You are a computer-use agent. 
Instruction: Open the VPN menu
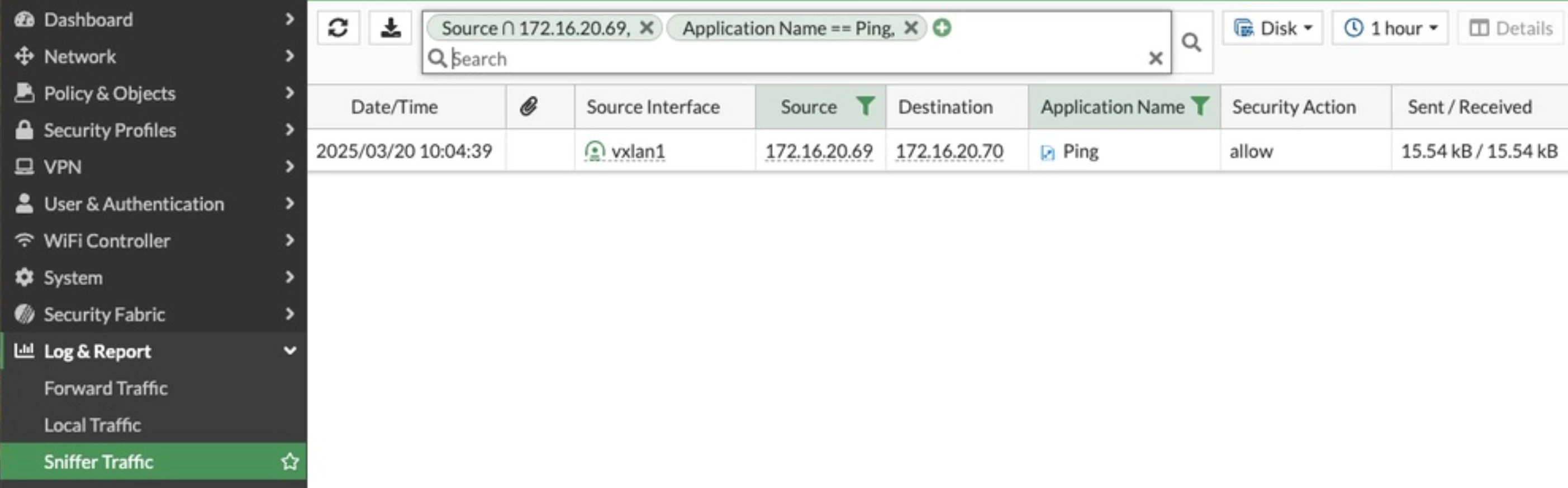[153, 167]
